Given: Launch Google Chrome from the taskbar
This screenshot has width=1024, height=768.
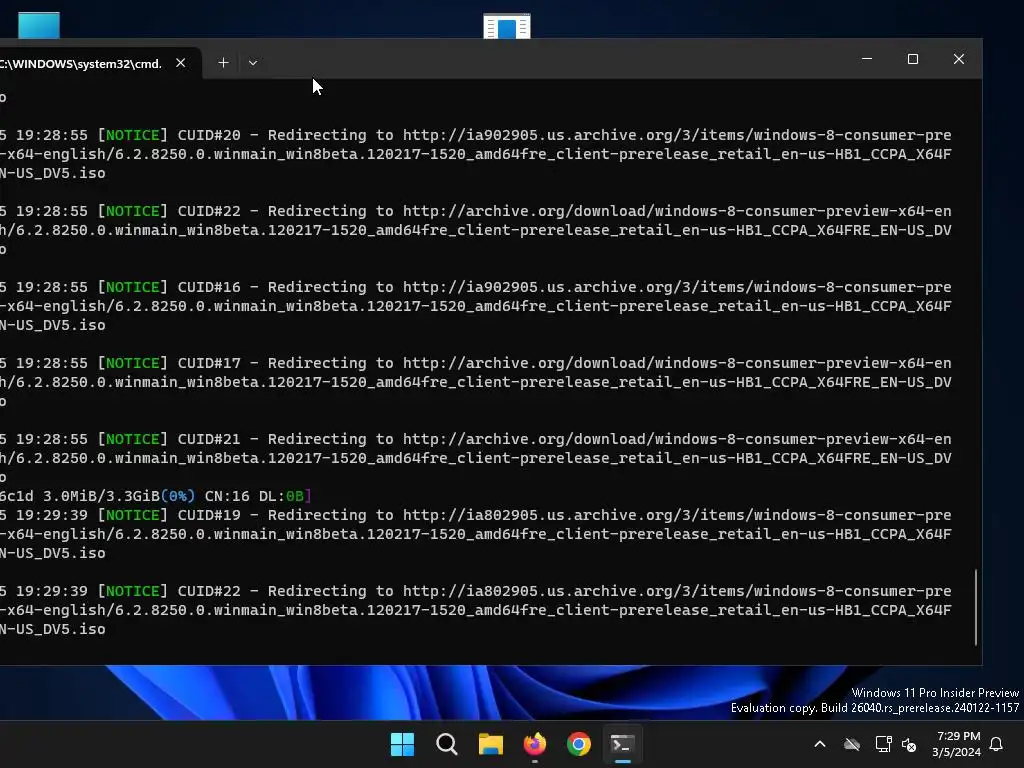Looking at the screenshot, I should [x=579, y=744].
